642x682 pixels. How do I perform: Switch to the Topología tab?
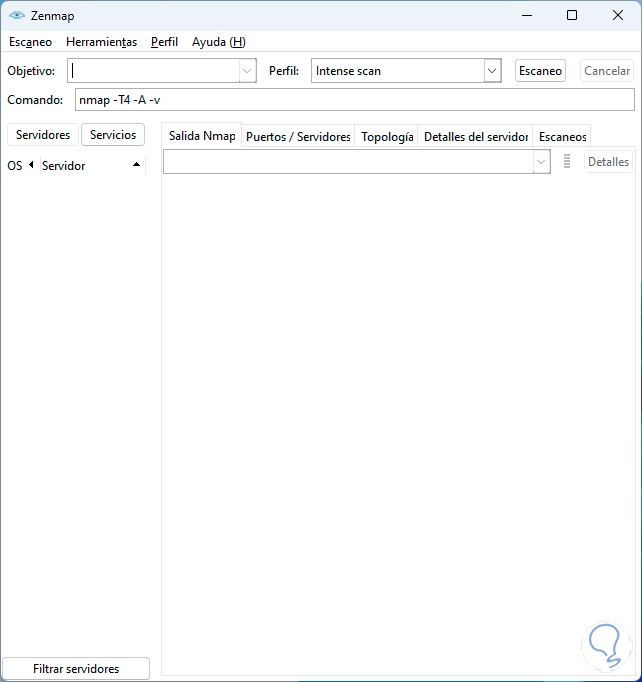[387, 137]
